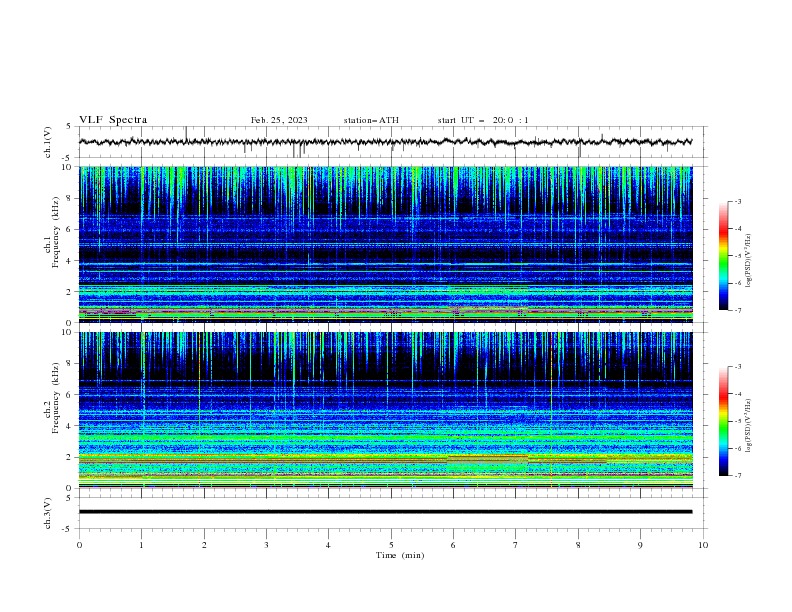
Task: Click time axis tick label "8"
Action: coord(578,545)
